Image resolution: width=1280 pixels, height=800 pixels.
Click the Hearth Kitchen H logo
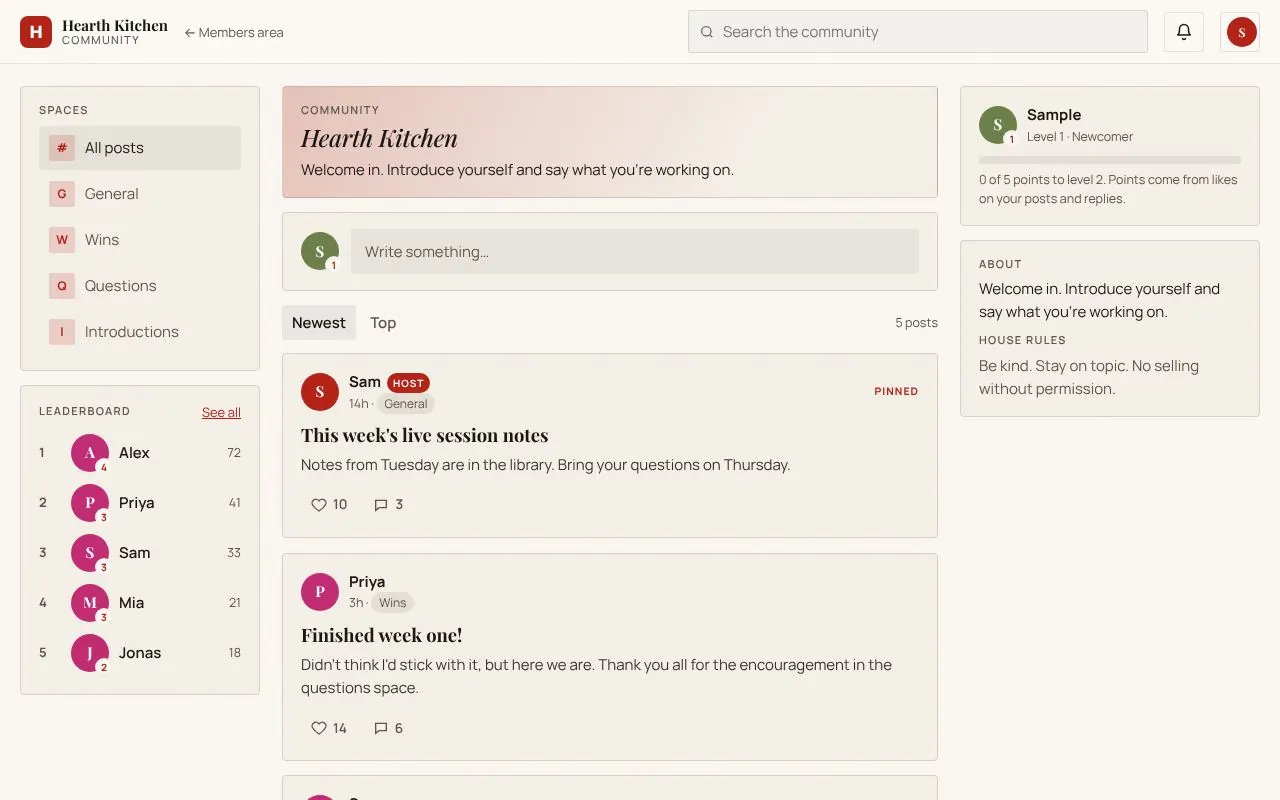36,32
